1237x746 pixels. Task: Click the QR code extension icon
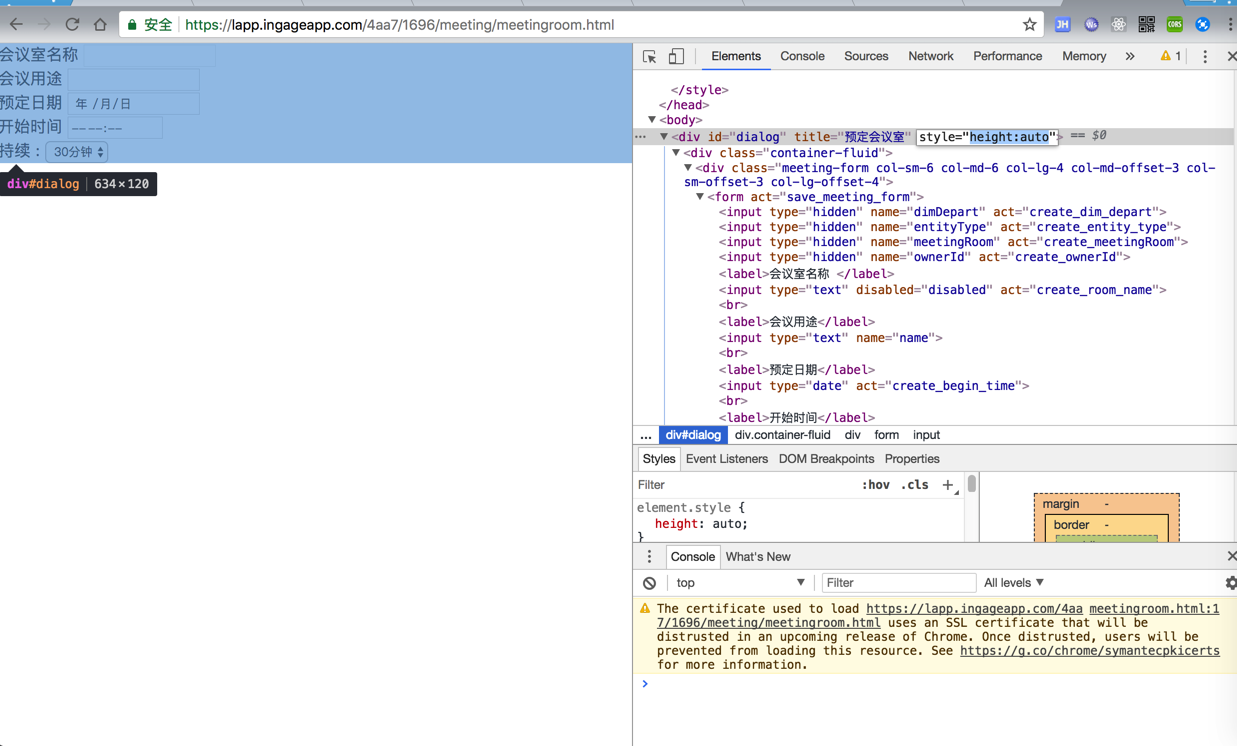(x=1146, y=25)
